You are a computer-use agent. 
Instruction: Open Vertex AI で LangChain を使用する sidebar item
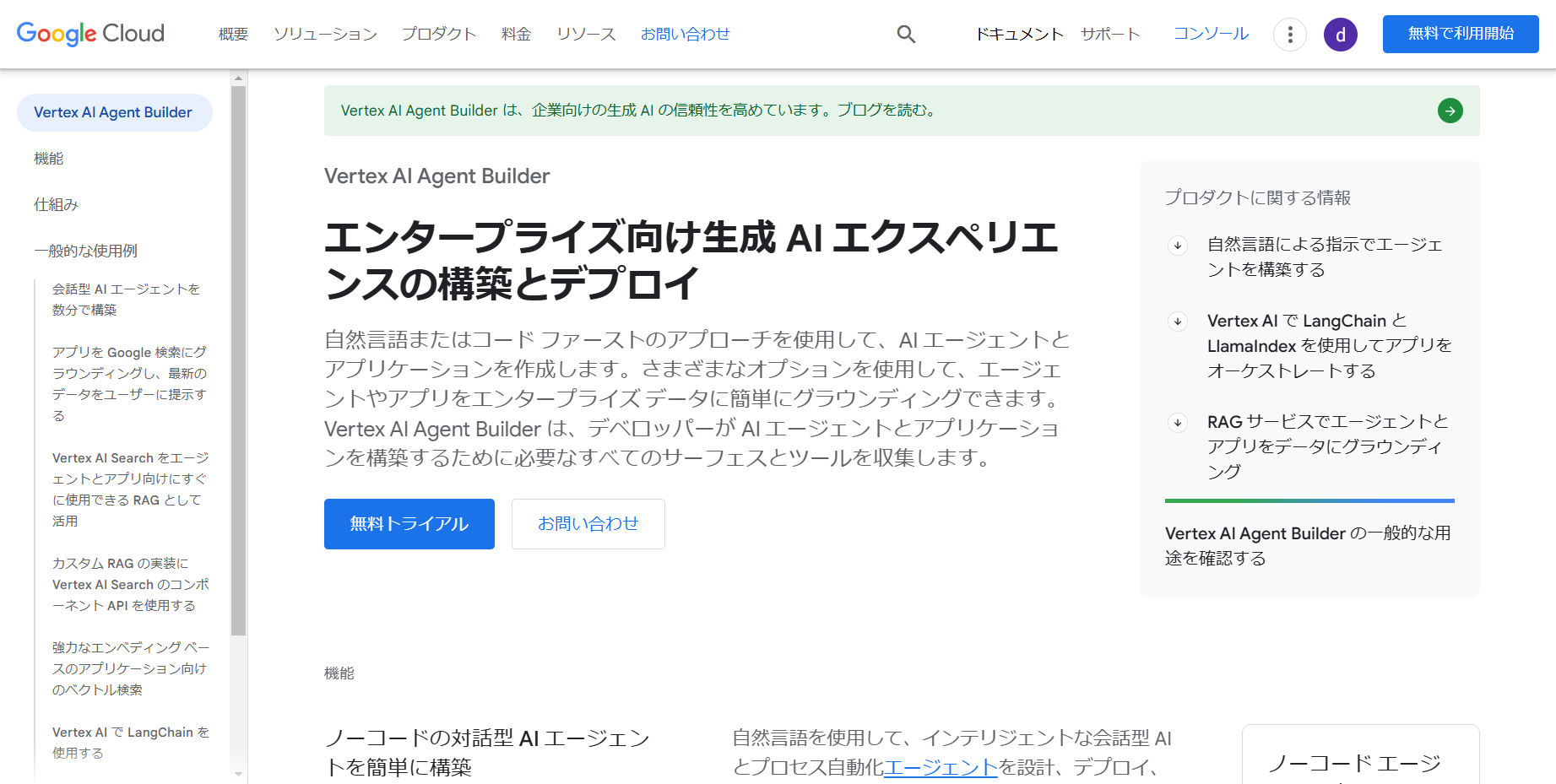tap(131, 743)
